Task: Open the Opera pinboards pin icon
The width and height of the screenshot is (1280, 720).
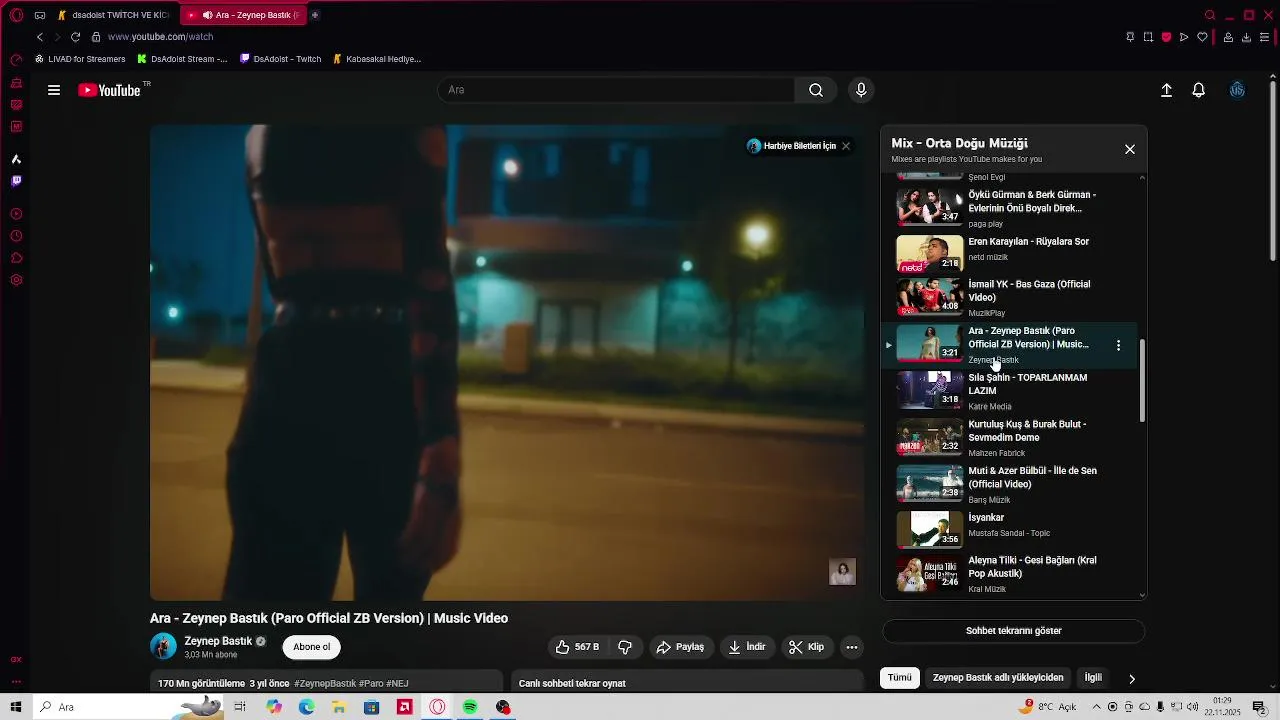Action: point(1130,37)
